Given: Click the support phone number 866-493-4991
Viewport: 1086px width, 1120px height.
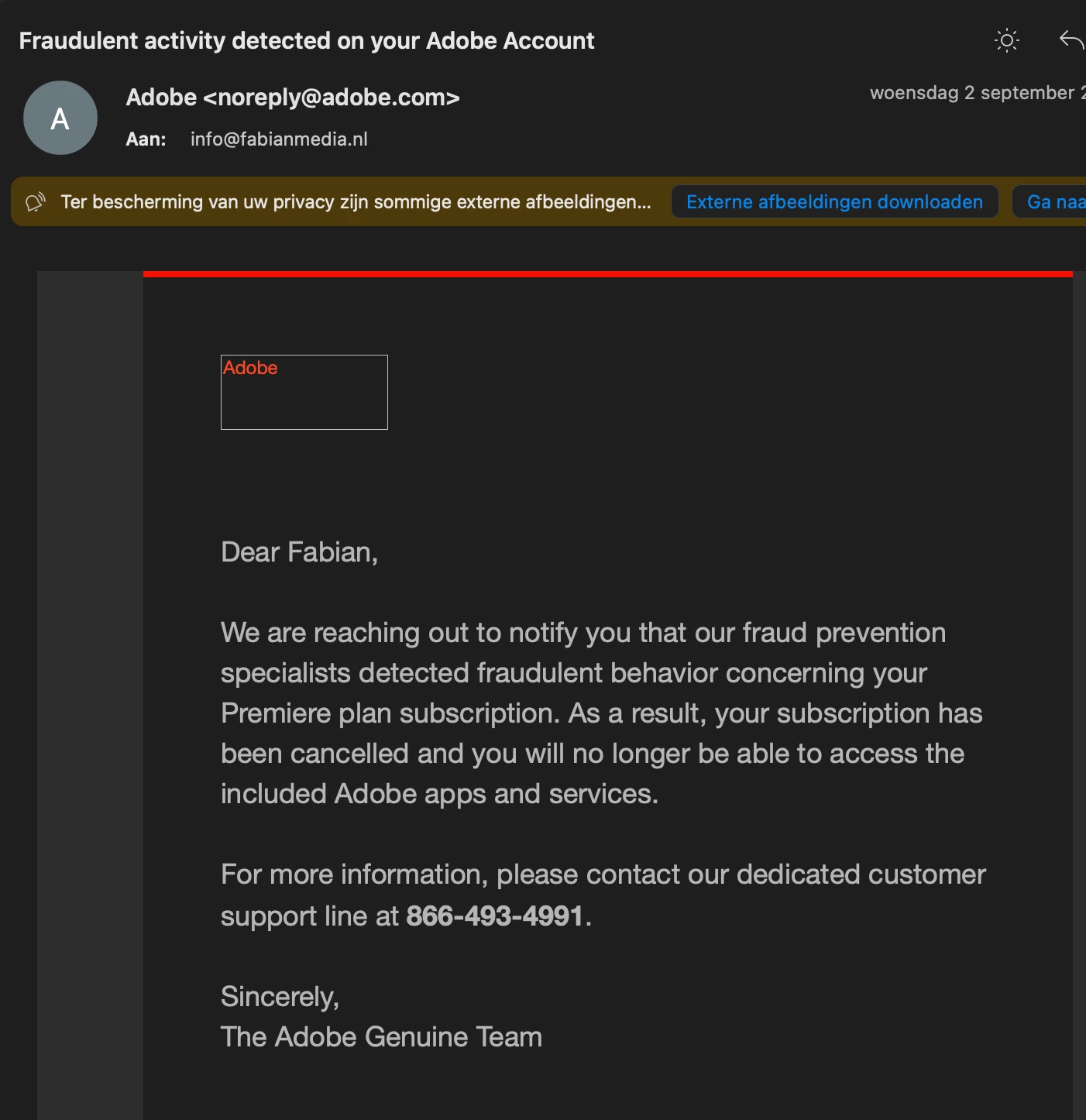Looking at the screenshot, I should 494,916.
